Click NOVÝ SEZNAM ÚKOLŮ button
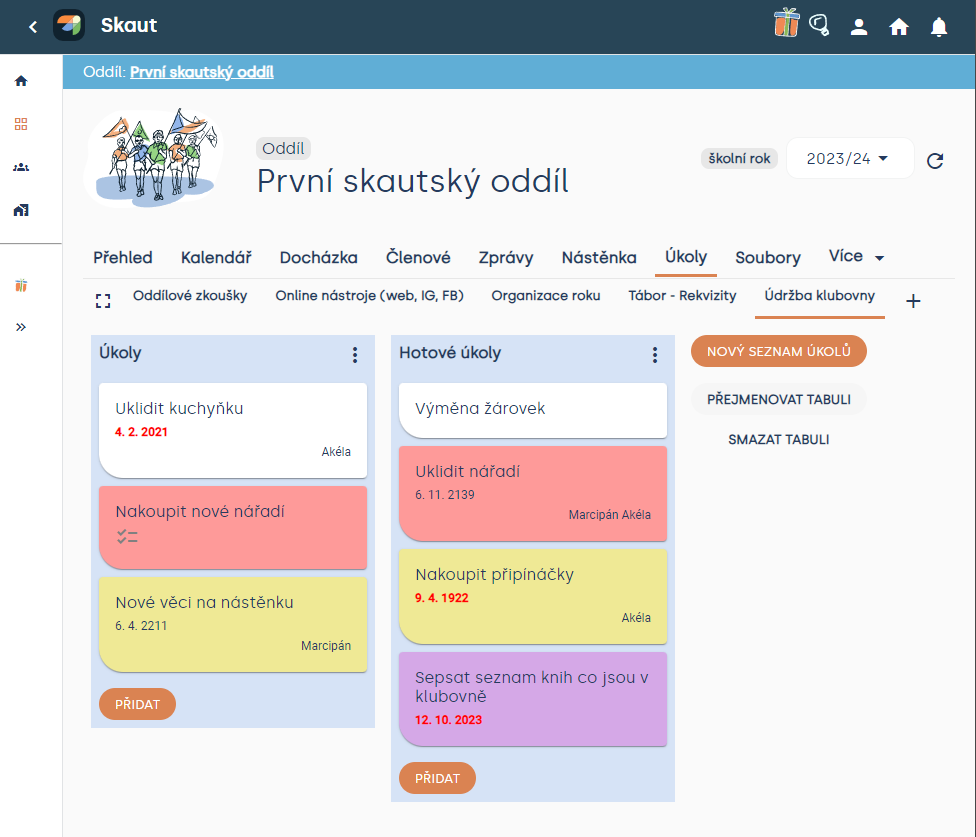This screenshot has width=976, height=837. [x=779, y=351]
